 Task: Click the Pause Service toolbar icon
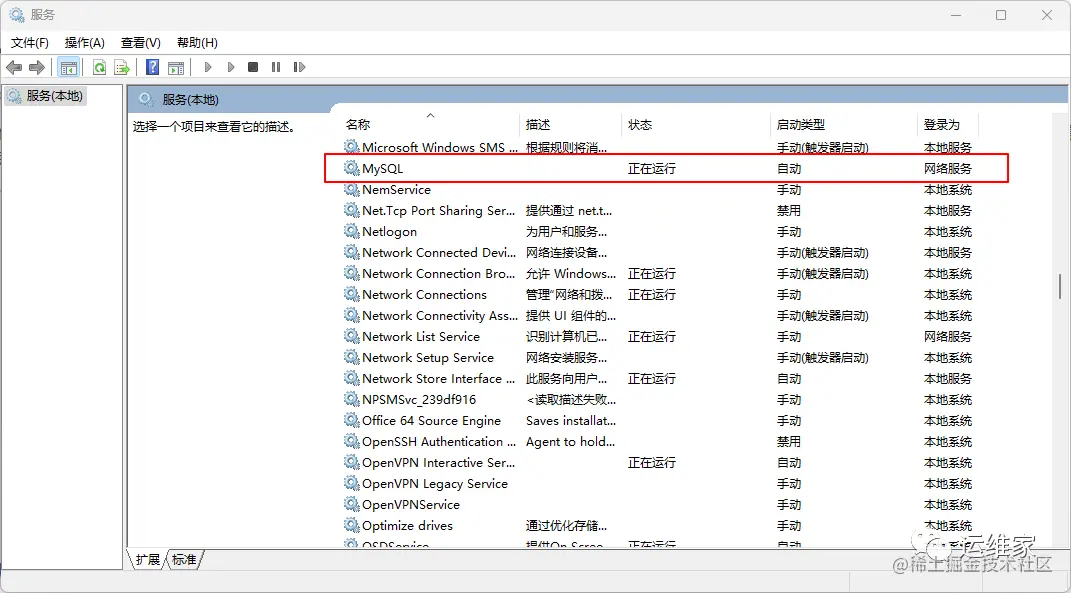point(276,67)
